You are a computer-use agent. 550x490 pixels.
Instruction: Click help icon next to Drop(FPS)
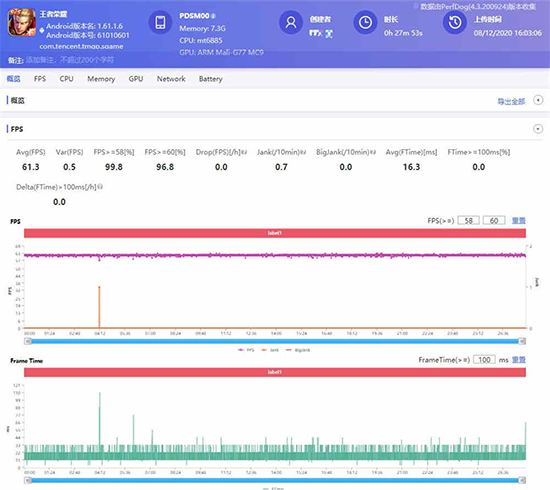[x=244, y=152]
